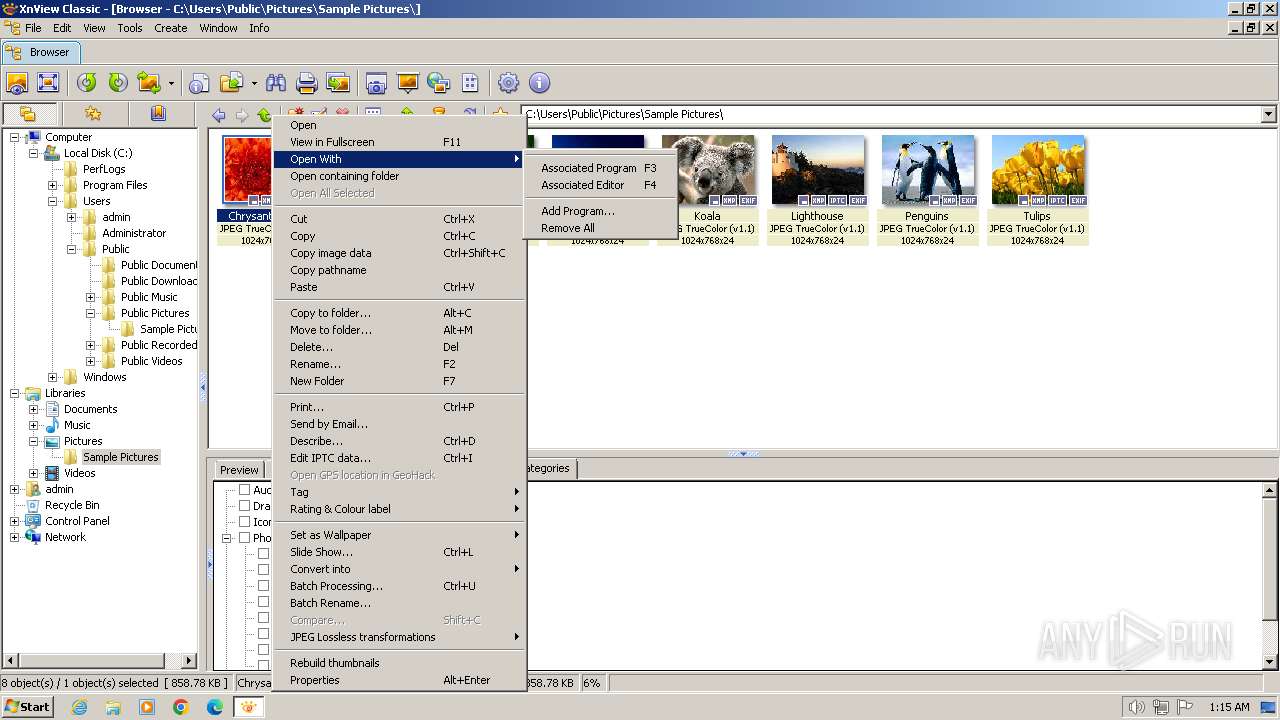Select 'Rebuild thumbnails' context item
Image resolution: width=1280 pixels, height=720 pixels.
point(399,663)
